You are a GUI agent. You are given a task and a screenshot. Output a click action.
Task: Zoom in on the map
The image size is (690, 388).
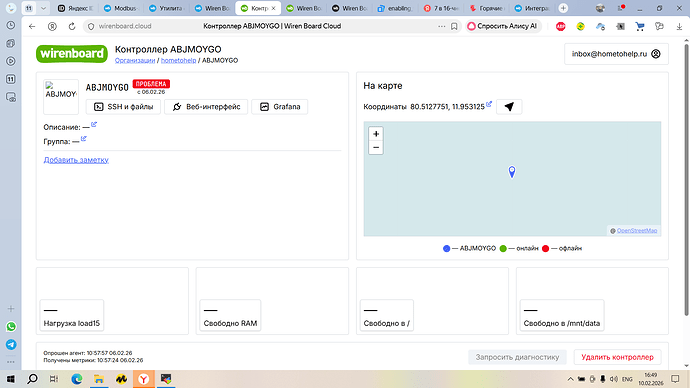376,134
